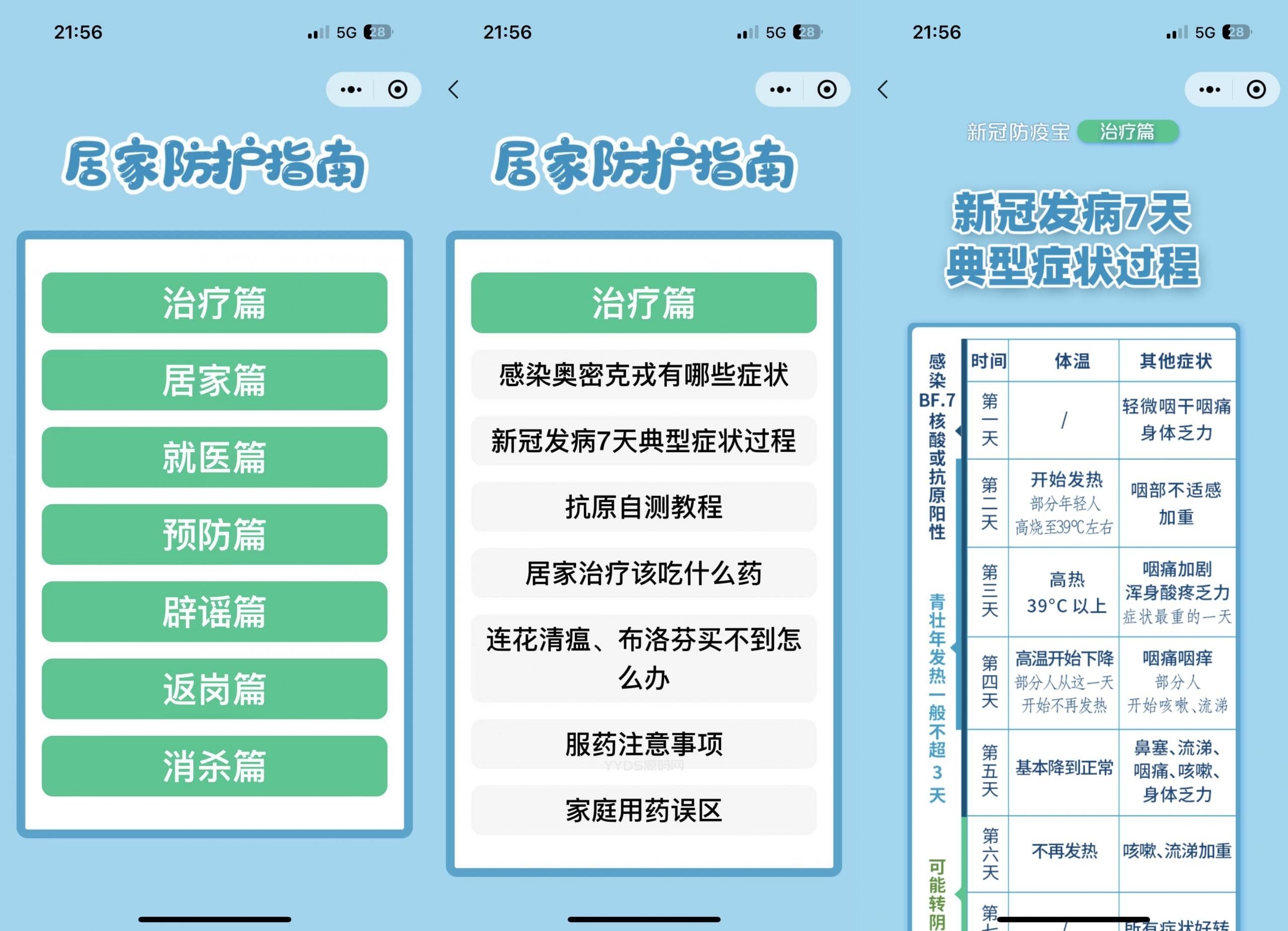This screenshot has width=1288, height=931.
Task: Open 抗原自测教程 article
Action: tap(644, 507)
